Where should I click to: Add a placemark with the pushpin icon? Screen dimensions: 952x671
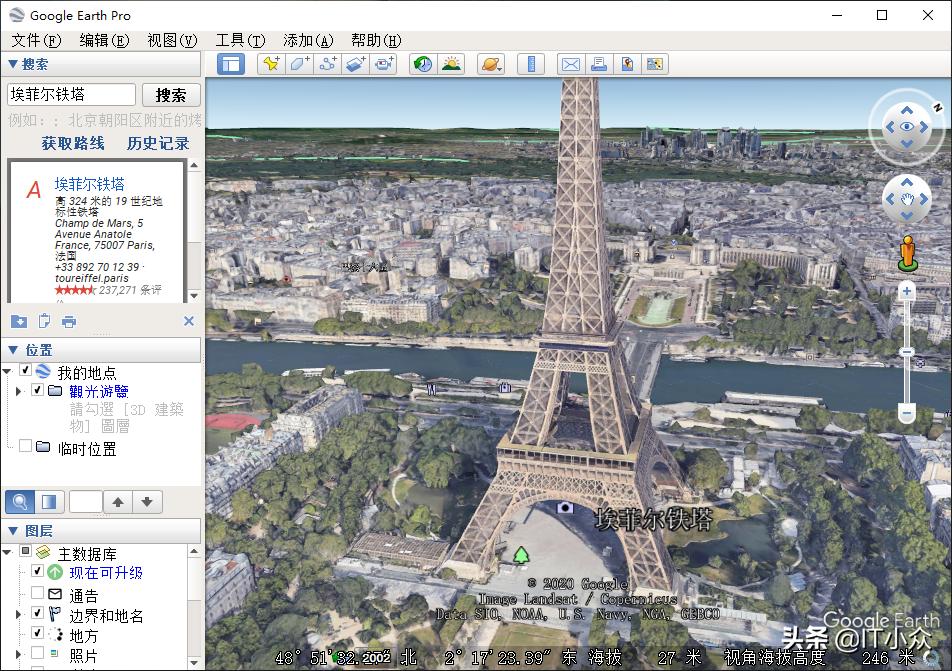[x=271, y=64]
